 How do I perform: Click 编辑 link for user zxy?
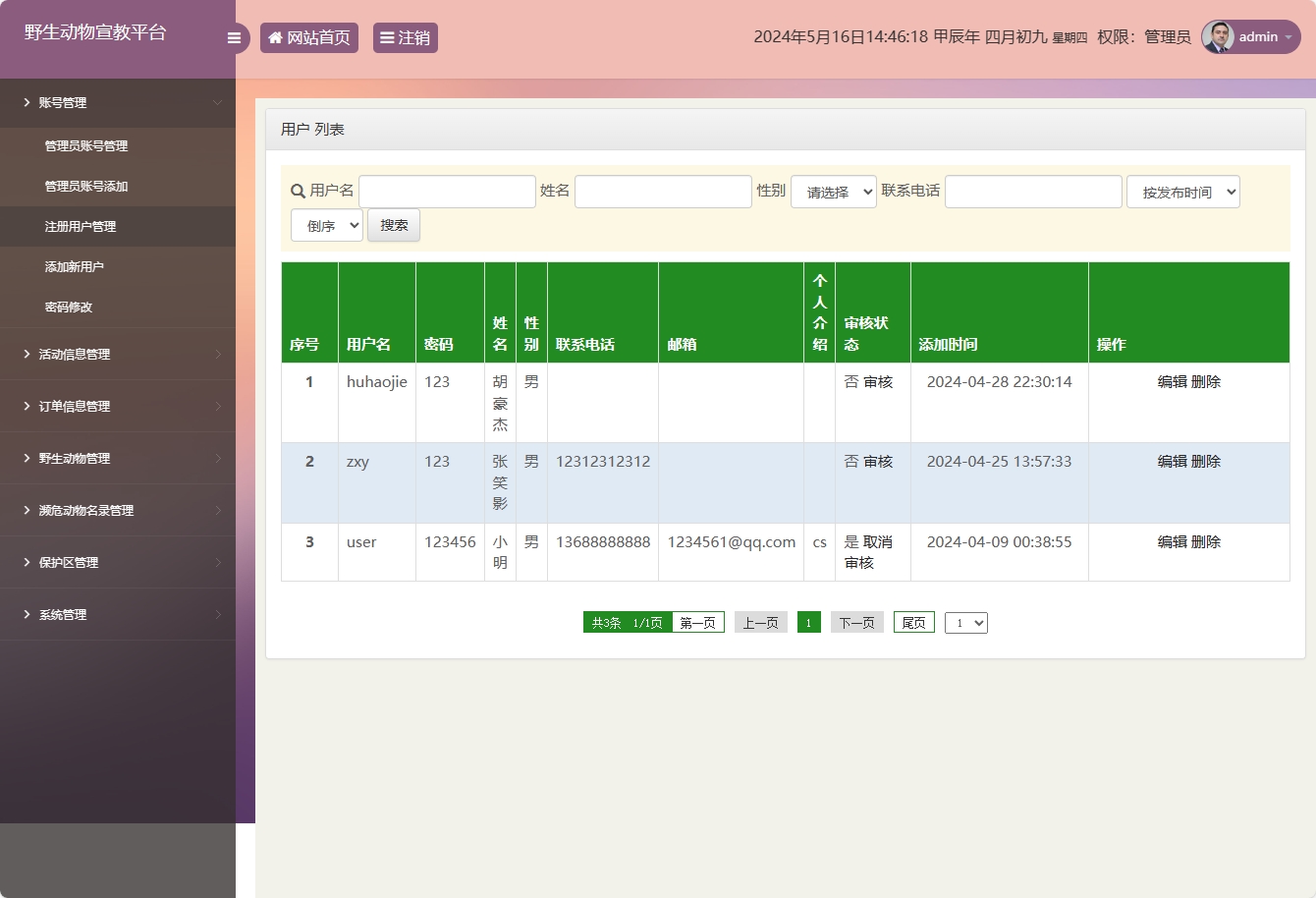[1171, 461]
